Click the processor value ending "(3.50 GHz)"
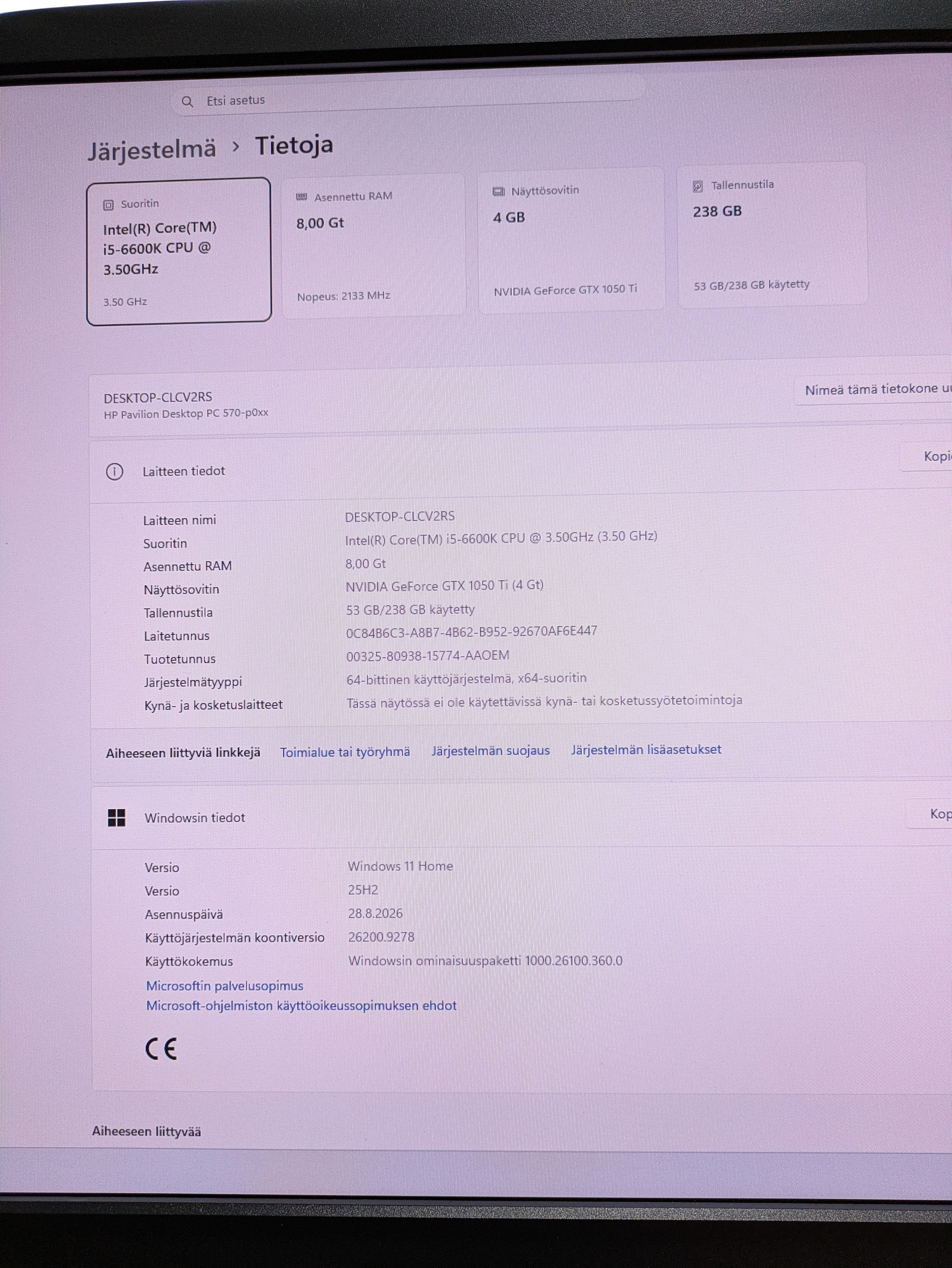 click(x=501, y=538)
